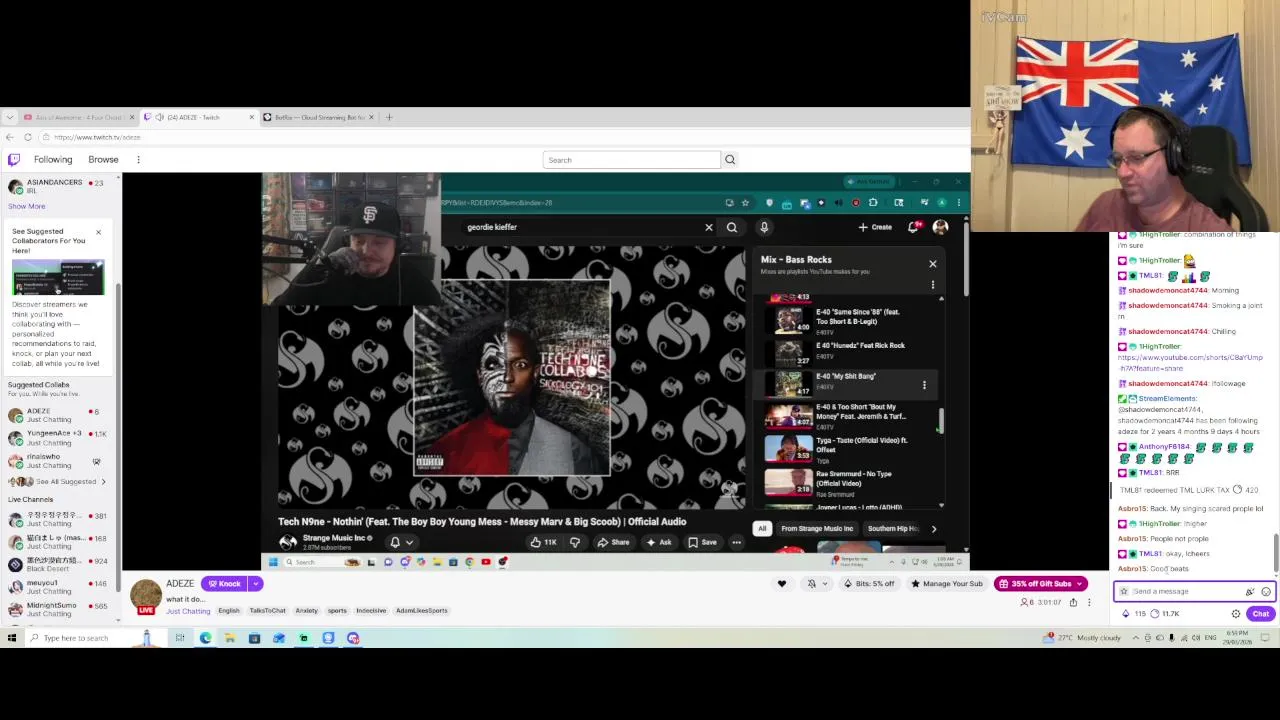Open the browser tab search dropdown arrow
This screenshot has width=1280, height=720.
pyautogui.click(x=9, y=117)
